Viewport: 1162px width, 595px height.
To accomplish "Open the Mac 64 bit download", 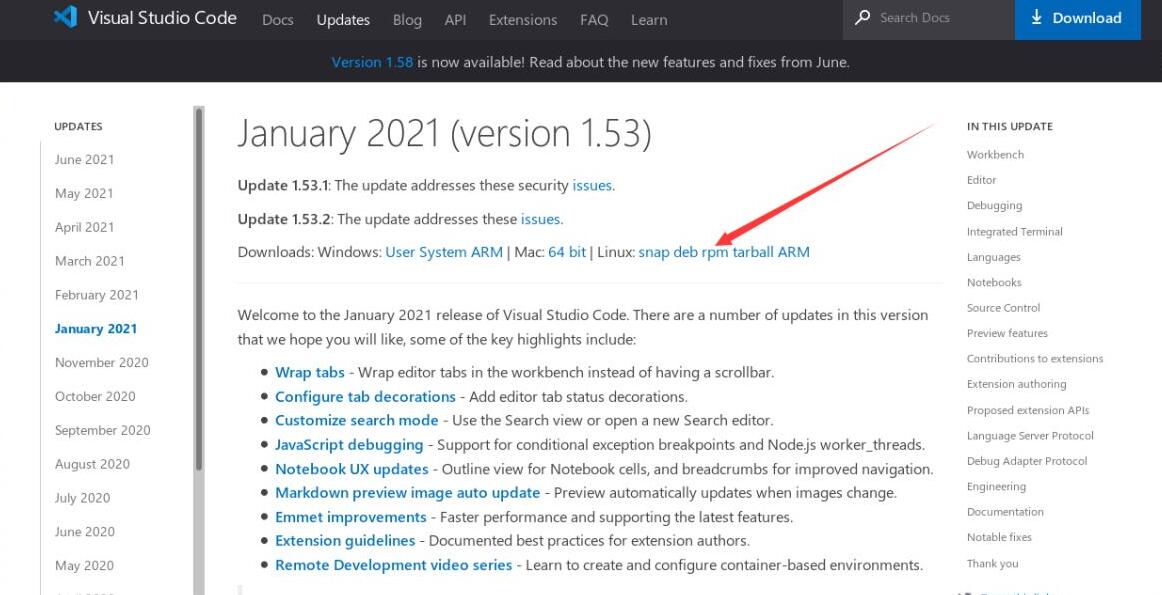I will click(x=567, y=252).
